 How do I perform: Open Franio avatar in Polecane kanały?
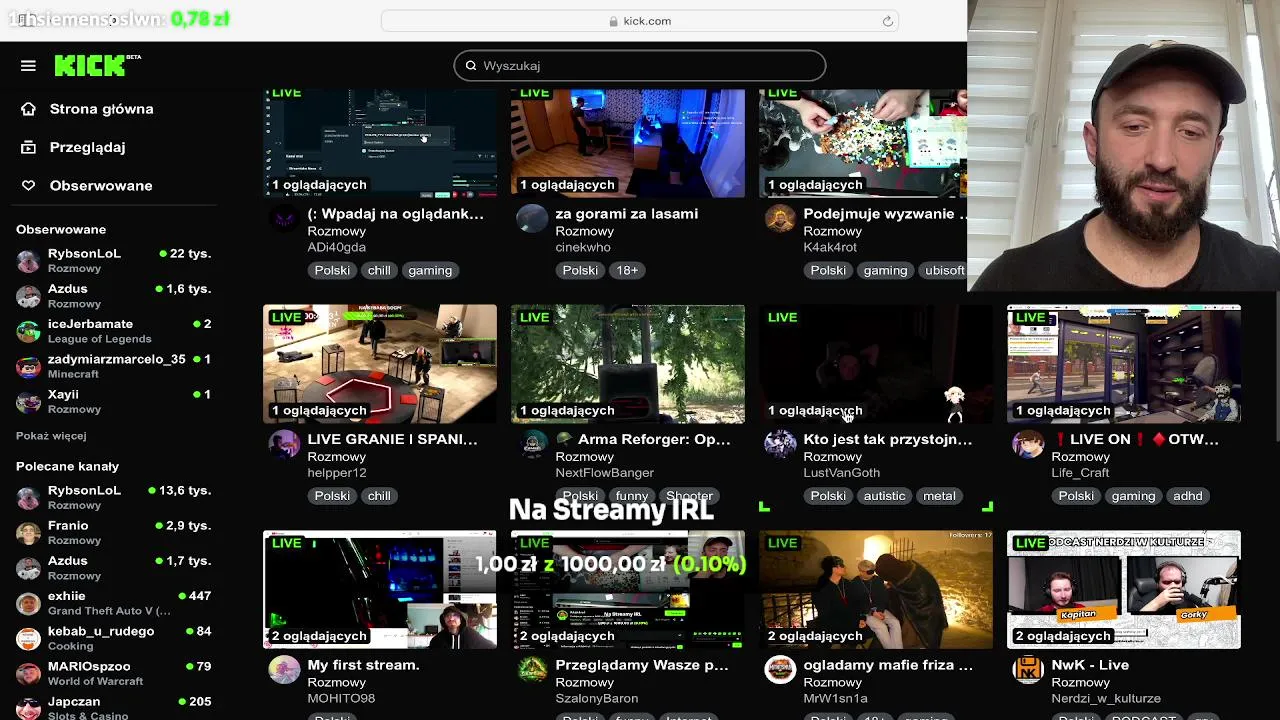[28, 533]
